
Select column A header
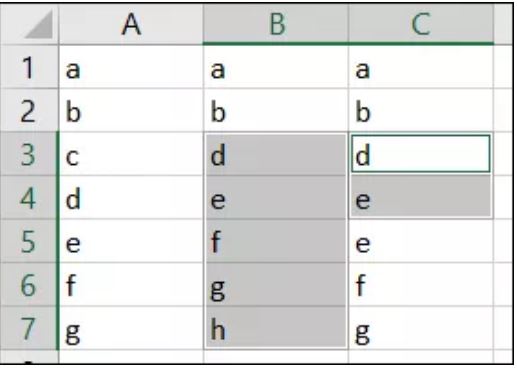pos(131,24)
